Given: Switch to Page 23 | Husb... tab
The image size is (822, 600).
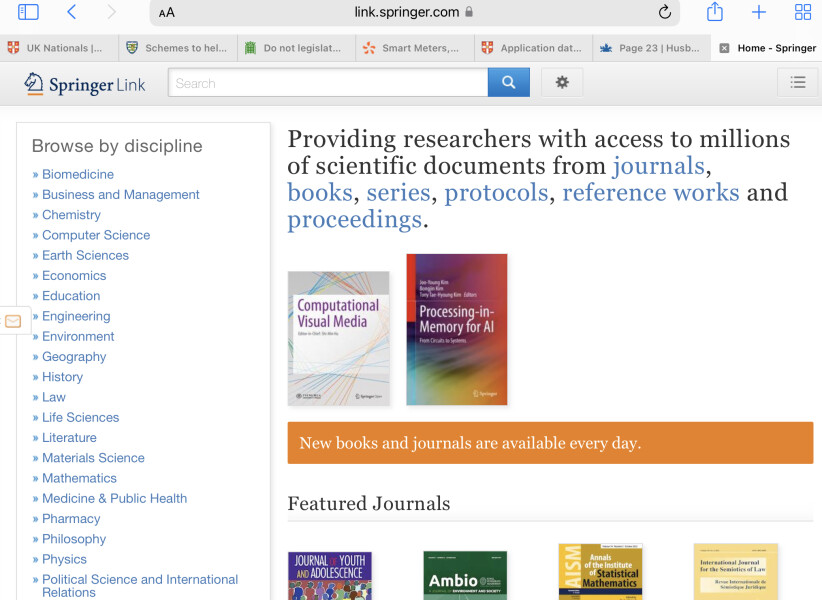Looking at the screenshot, I should [x=652, y=48].
